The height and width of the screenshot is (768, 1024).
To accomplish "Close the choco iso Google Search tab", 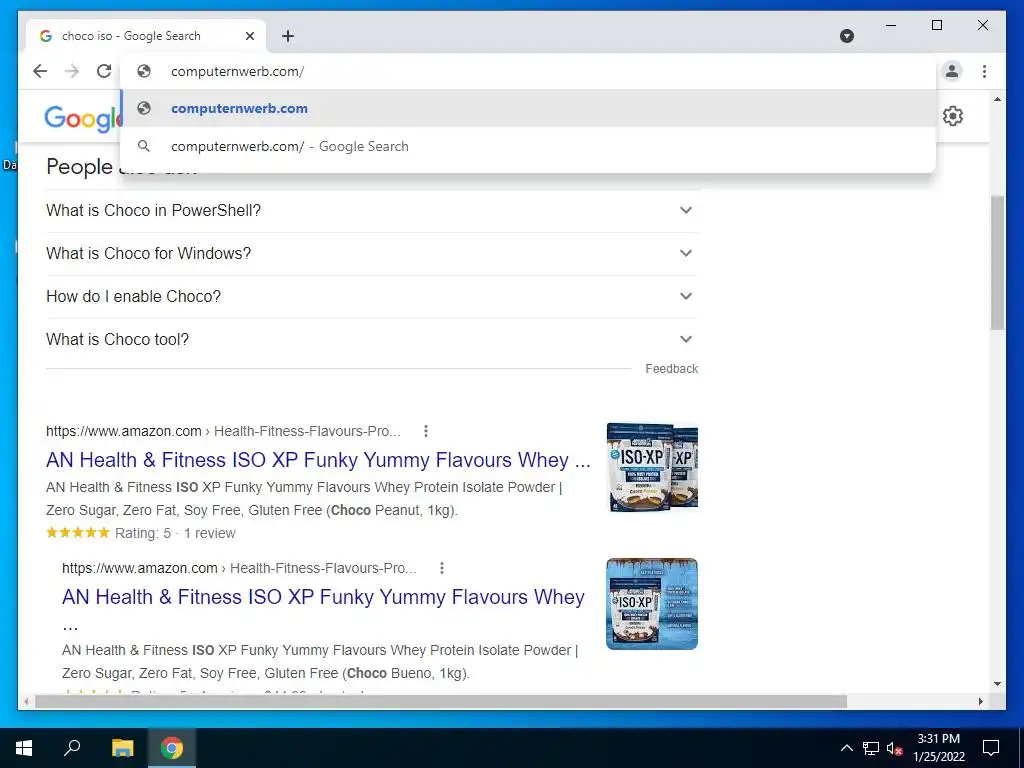I will (249, 36).
